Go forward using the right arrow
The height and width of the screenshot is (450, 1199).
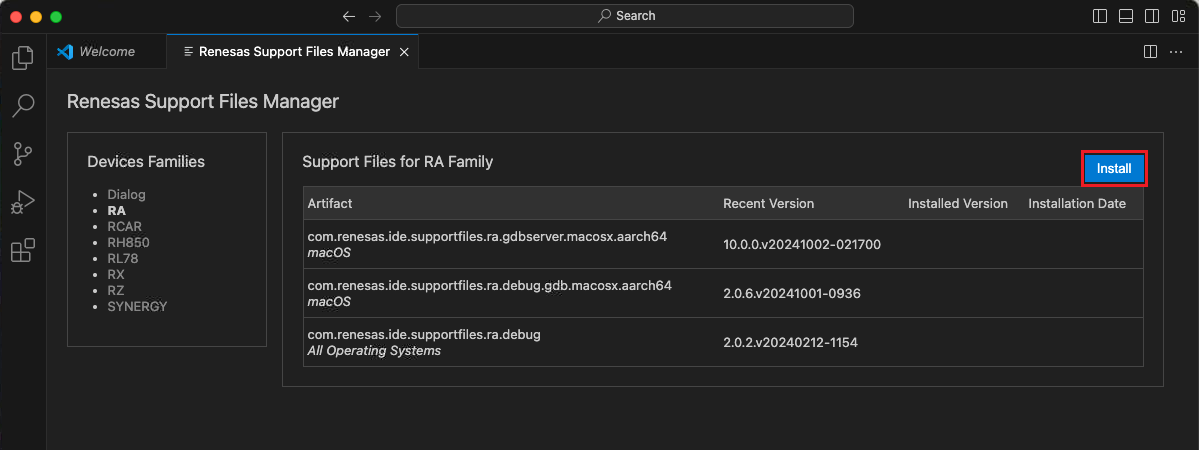click(375, 16)
